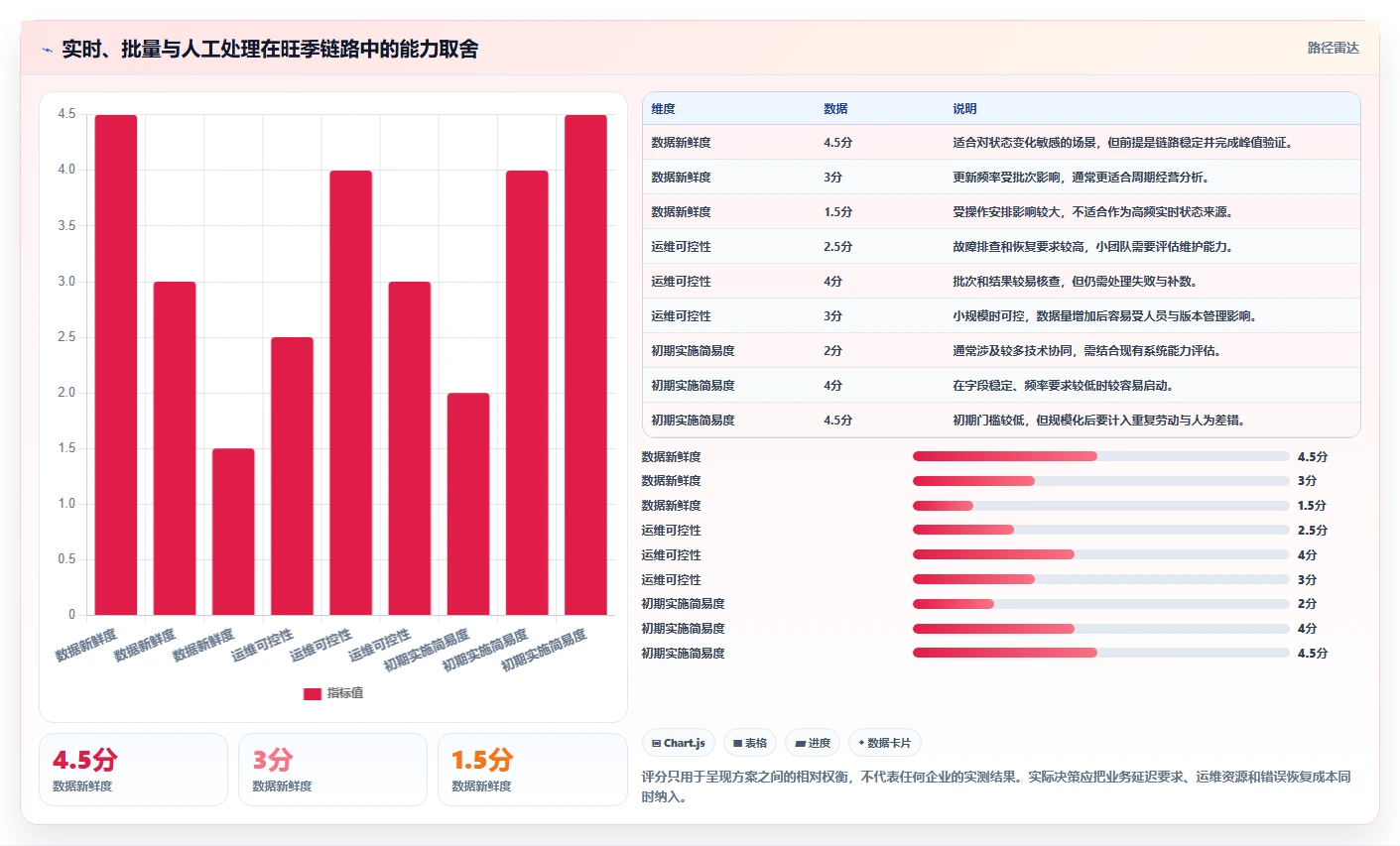The width and height of the screenshot is (1400, 846).
Task: Click the 数据卡片 tag pill
Action: point(884,743)
